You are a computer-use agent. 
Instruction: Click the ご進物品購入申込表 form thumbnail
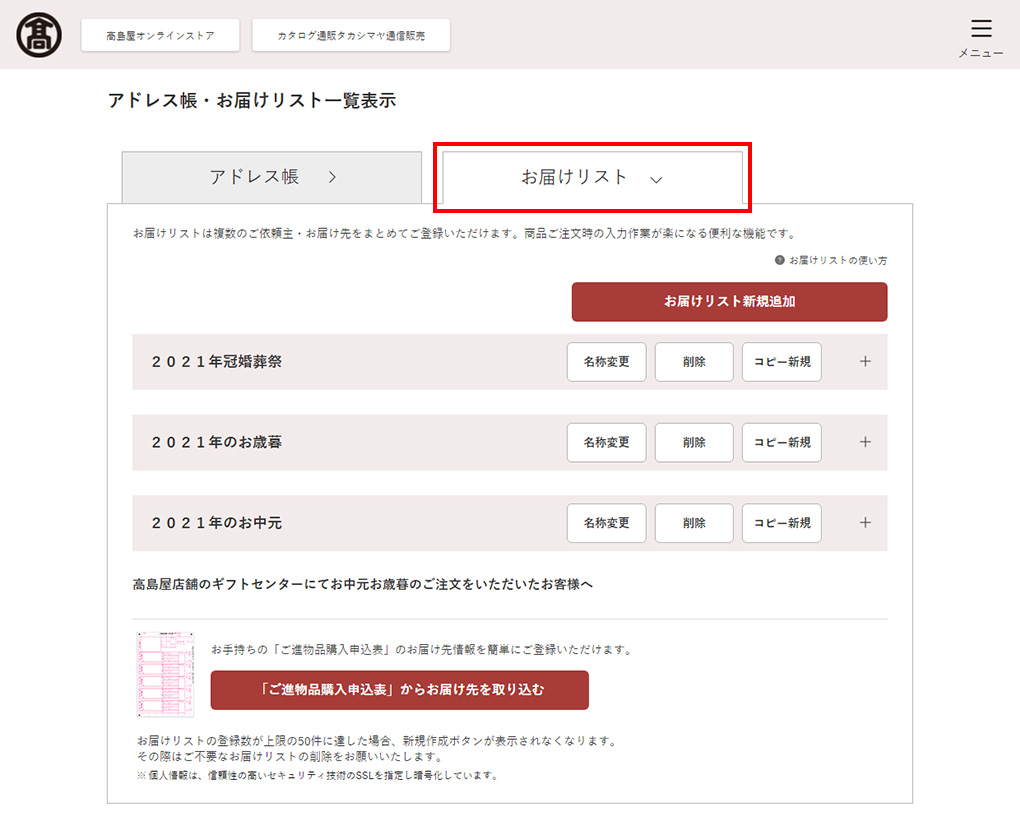click(165, 674)
